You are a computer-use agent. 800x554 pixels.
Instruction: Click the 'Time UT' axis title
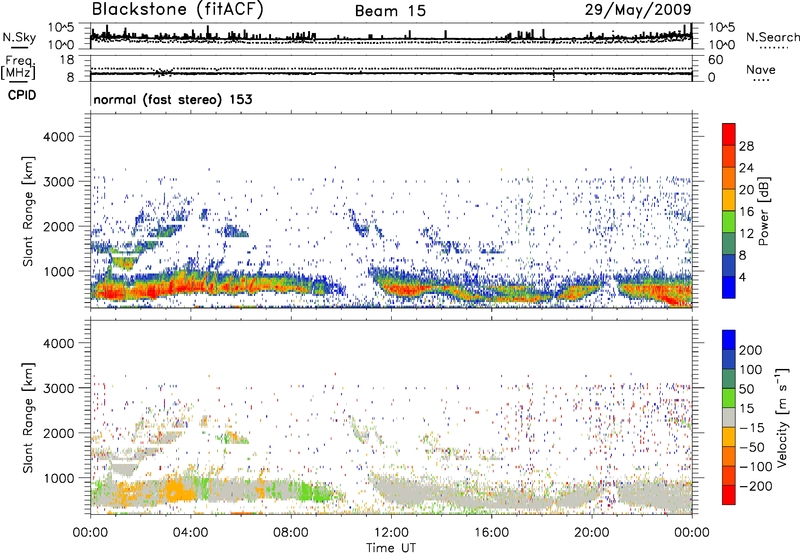[x=391, y=547]
